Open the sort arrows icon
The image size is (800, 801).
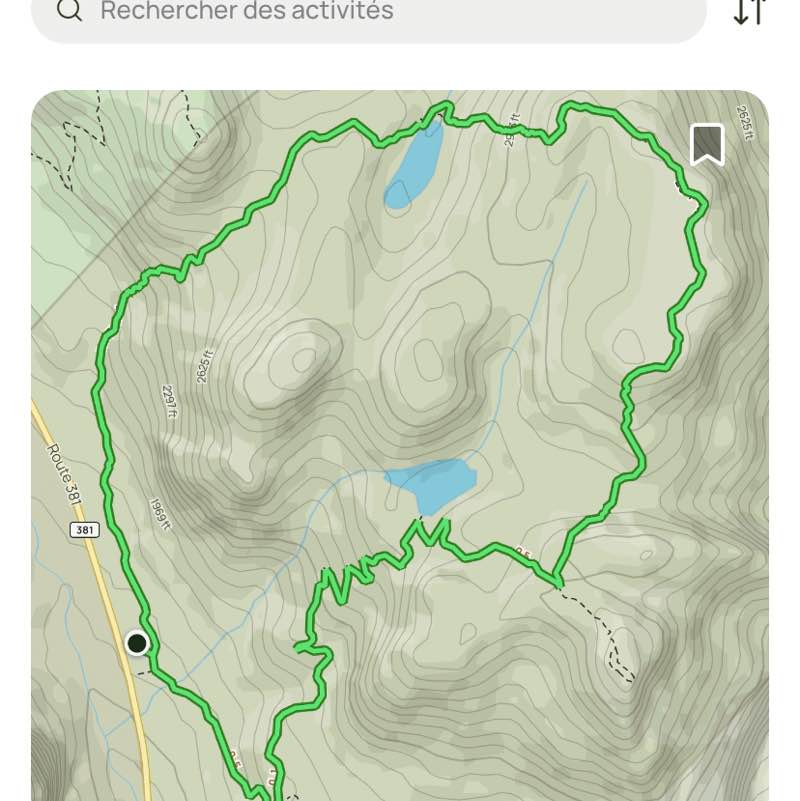[x=749, y=11]
